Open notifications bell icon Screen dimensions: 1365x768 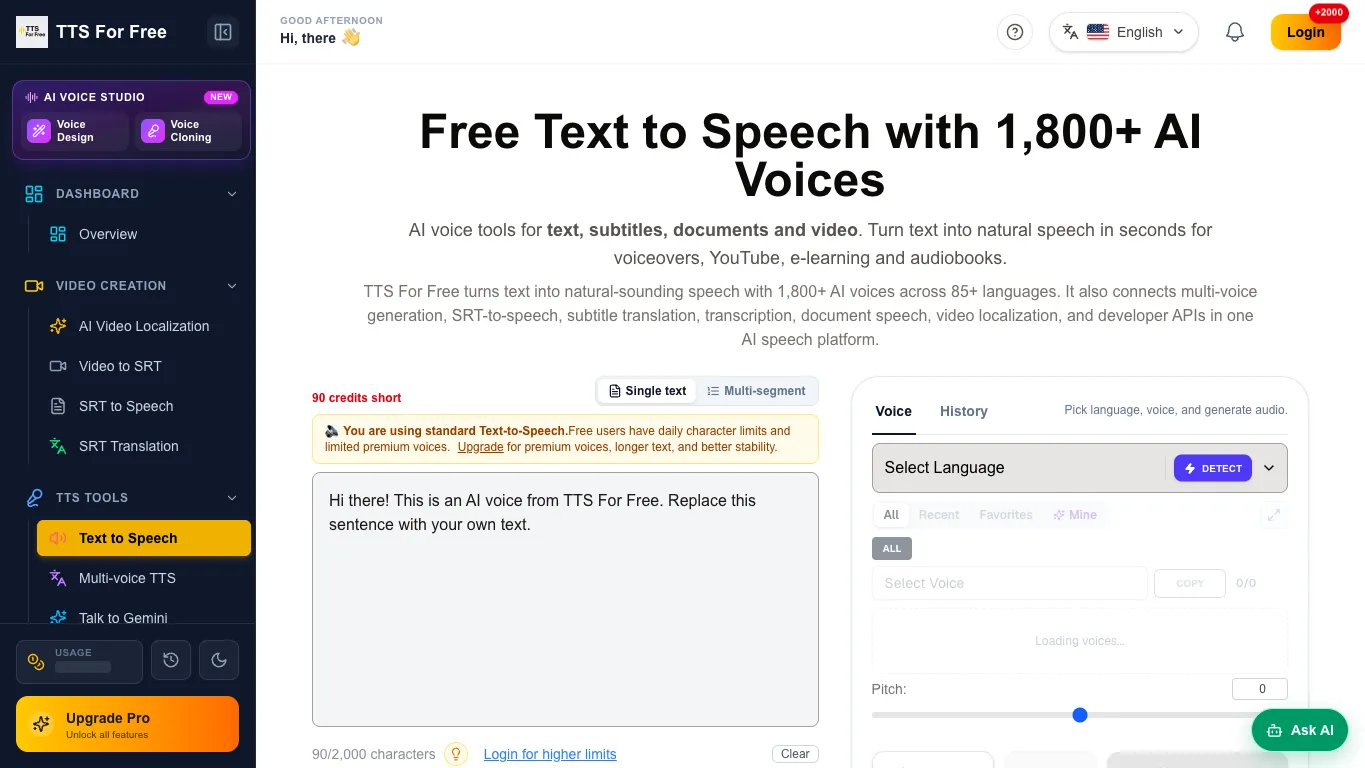pyautogui.click(x=1235, y=32)
